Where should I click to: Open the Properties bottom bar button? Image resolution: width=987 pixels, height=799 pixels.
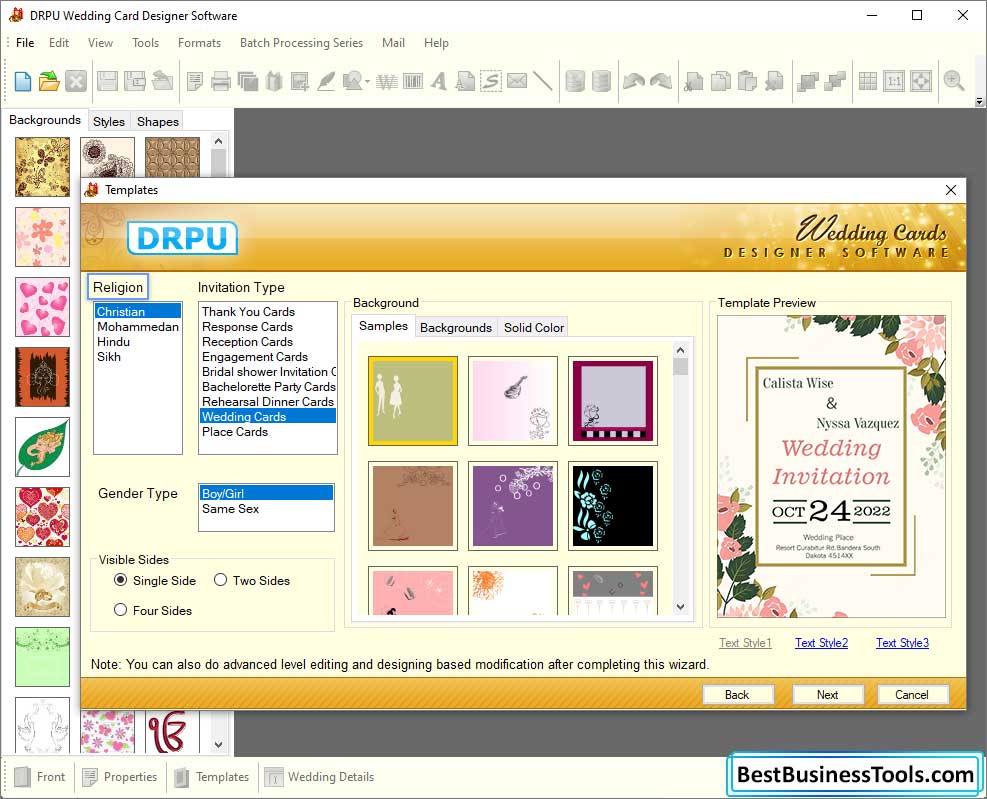(120, 777)
